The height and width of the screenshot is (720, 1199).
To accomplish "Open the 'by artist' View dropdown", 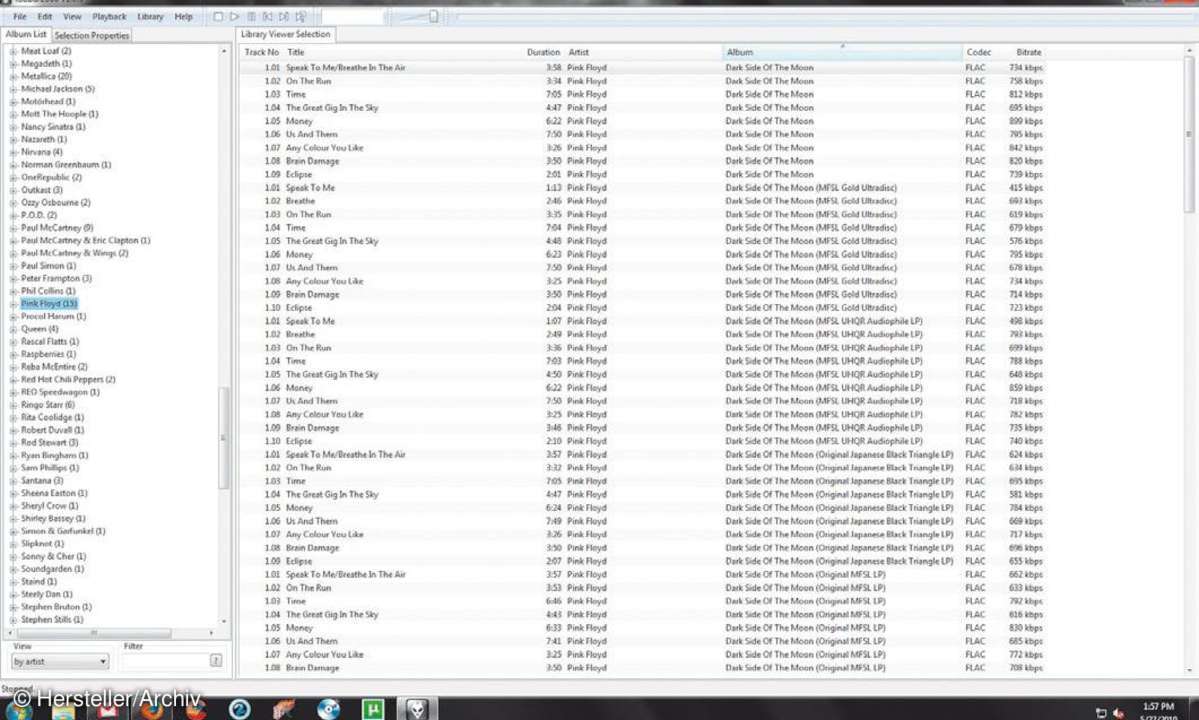I will pos(60,661).
